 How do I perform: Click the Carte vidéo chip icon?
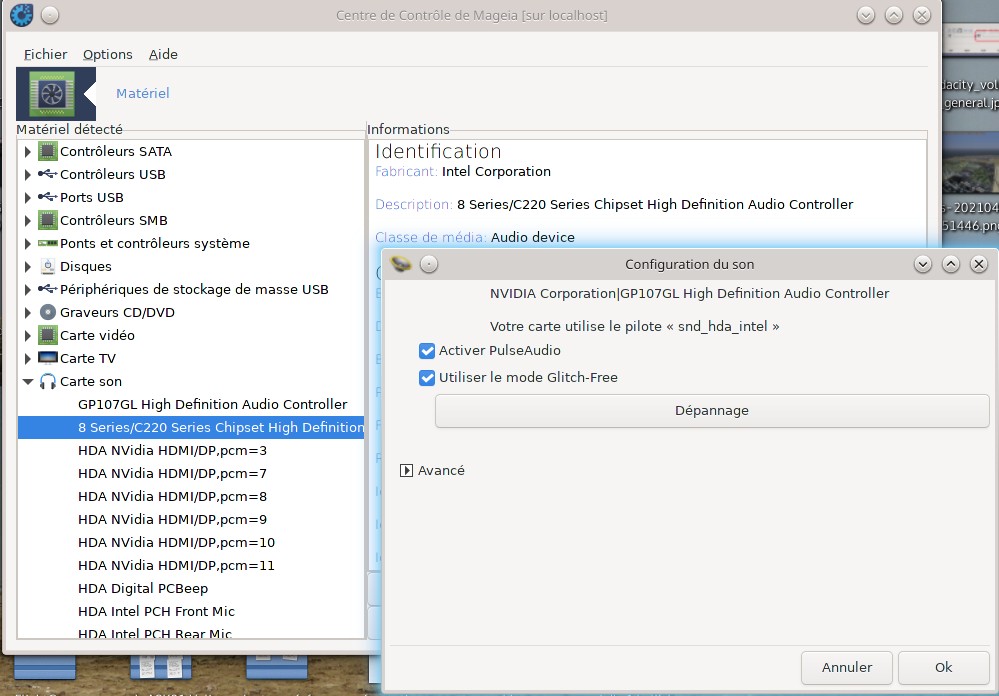[48, 335]
